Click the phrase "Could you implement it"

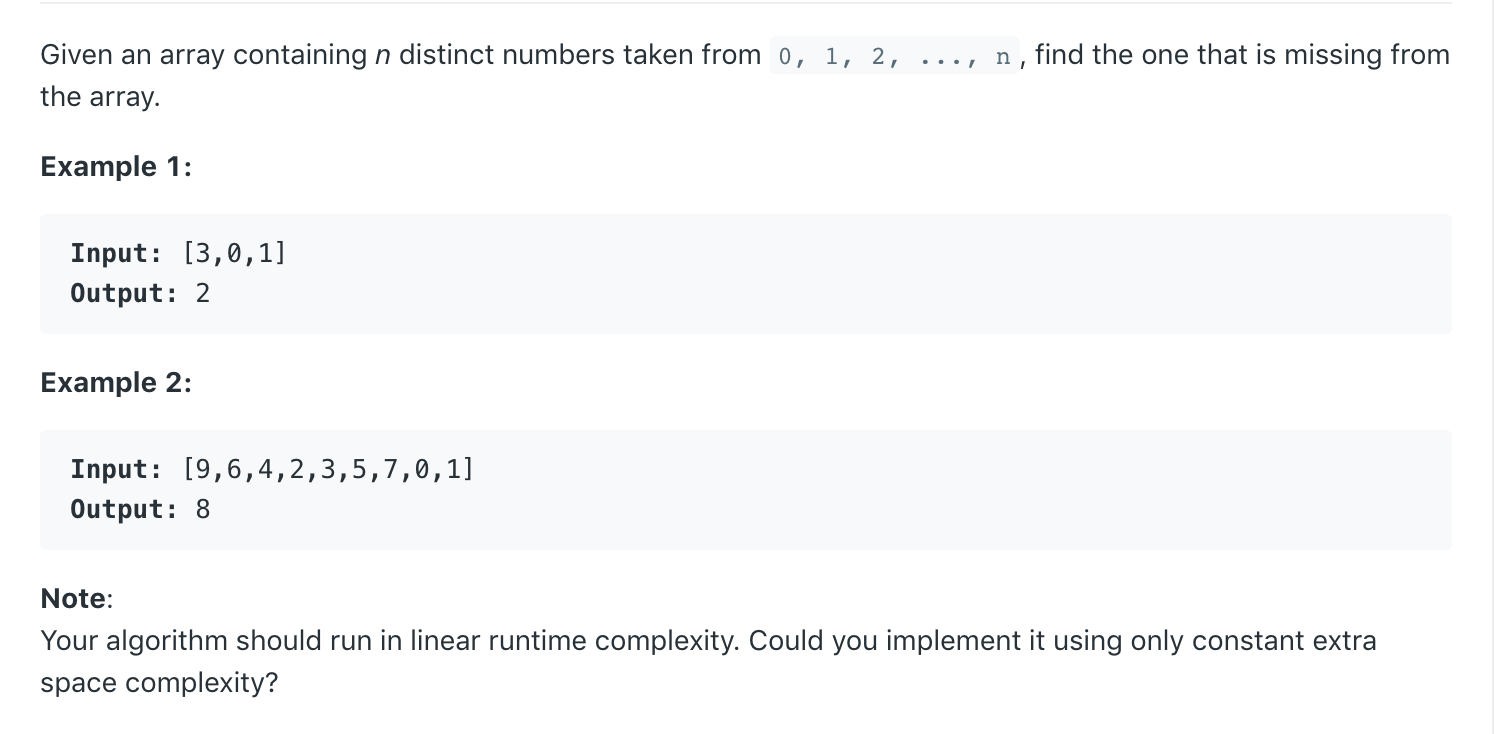click(884, 640)
